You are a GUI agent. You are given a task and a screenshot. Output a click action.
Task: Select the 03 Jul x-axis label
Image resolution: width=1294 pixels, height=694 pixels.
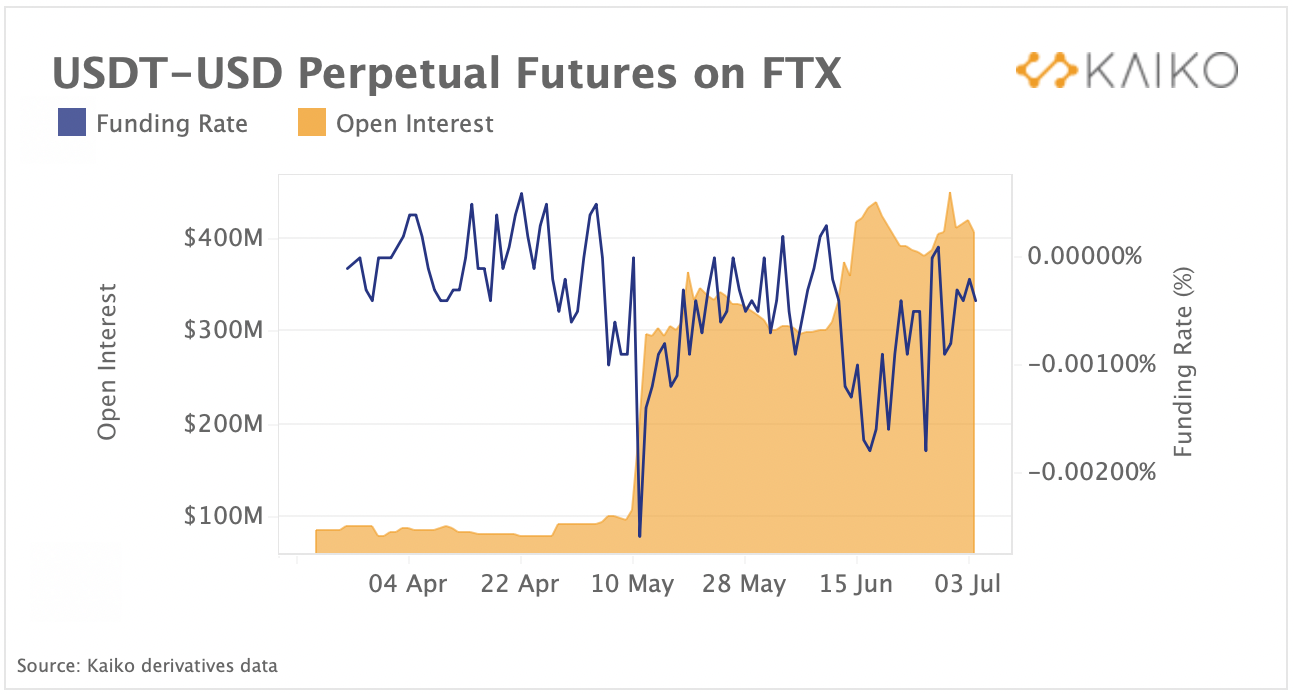coord(968,584)
